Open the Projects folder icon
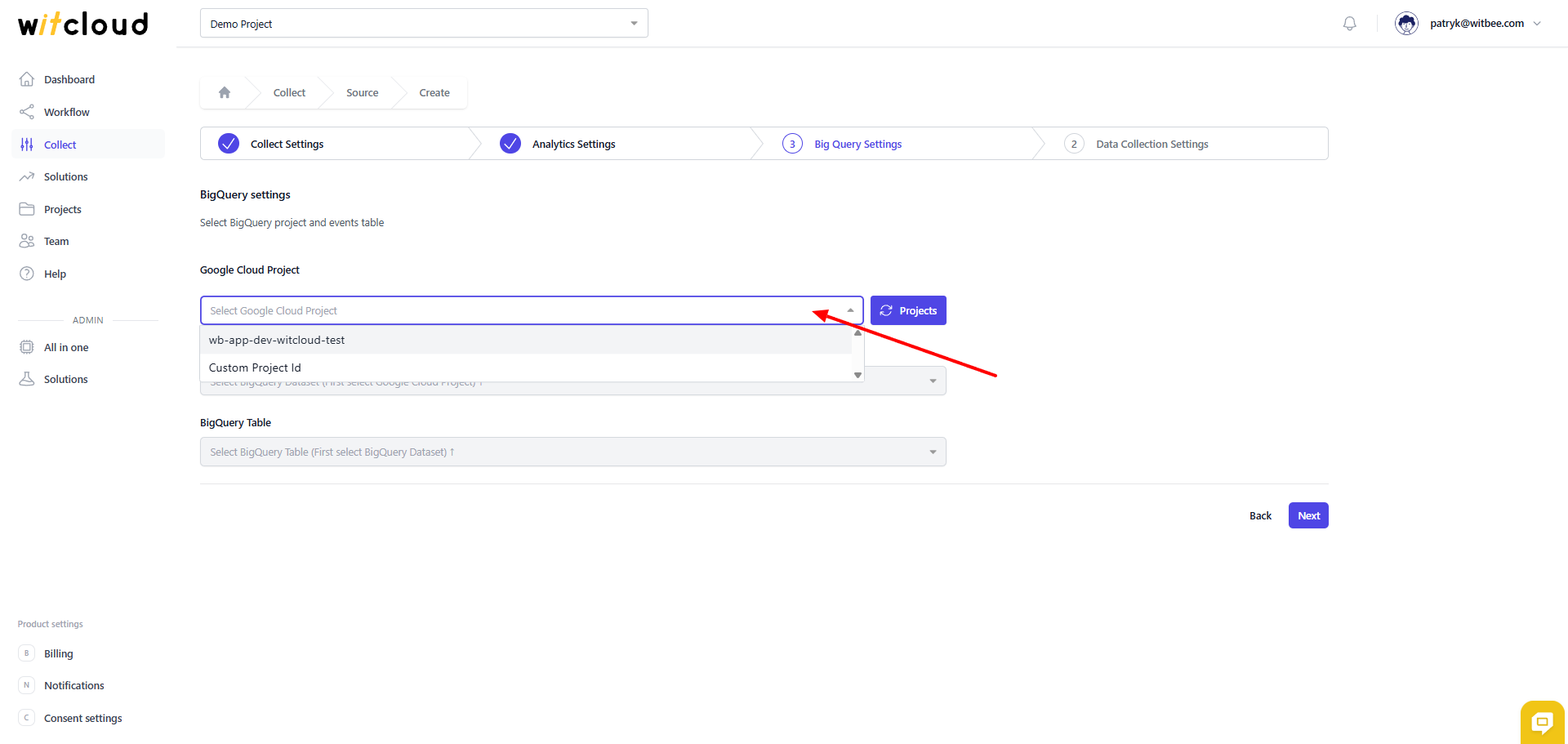1568x744 pixels. tap(27, 209)
